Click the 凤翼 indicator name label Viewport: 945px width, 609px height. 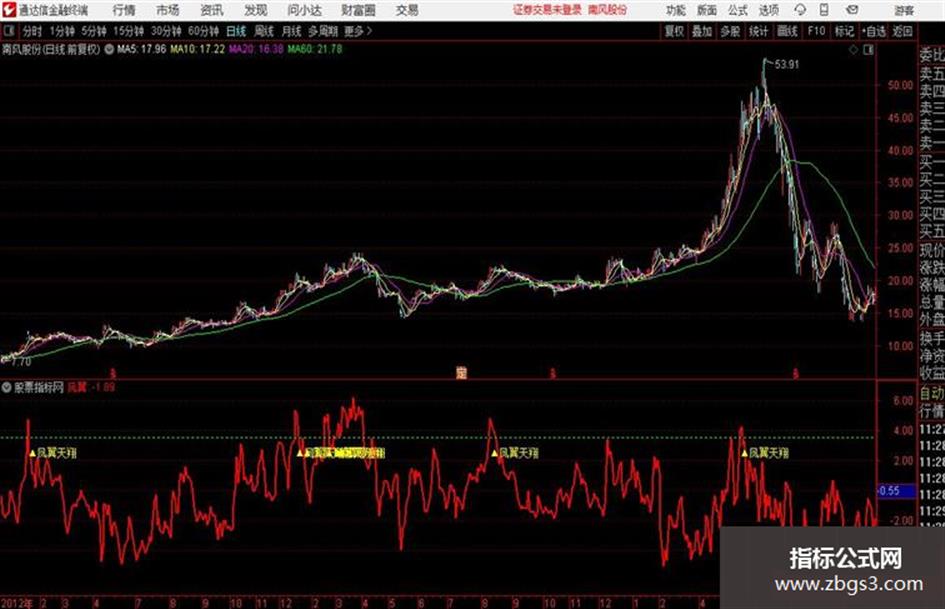[77, 387]
